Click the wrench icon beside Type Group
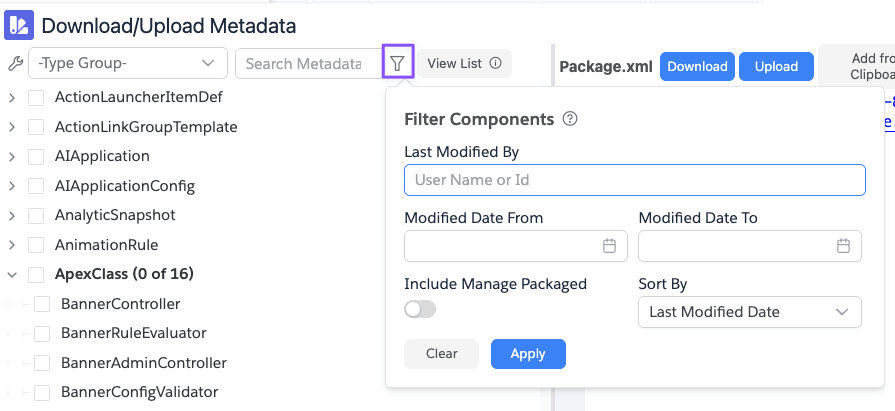This screenshot has width=895, height=411. 14,64
